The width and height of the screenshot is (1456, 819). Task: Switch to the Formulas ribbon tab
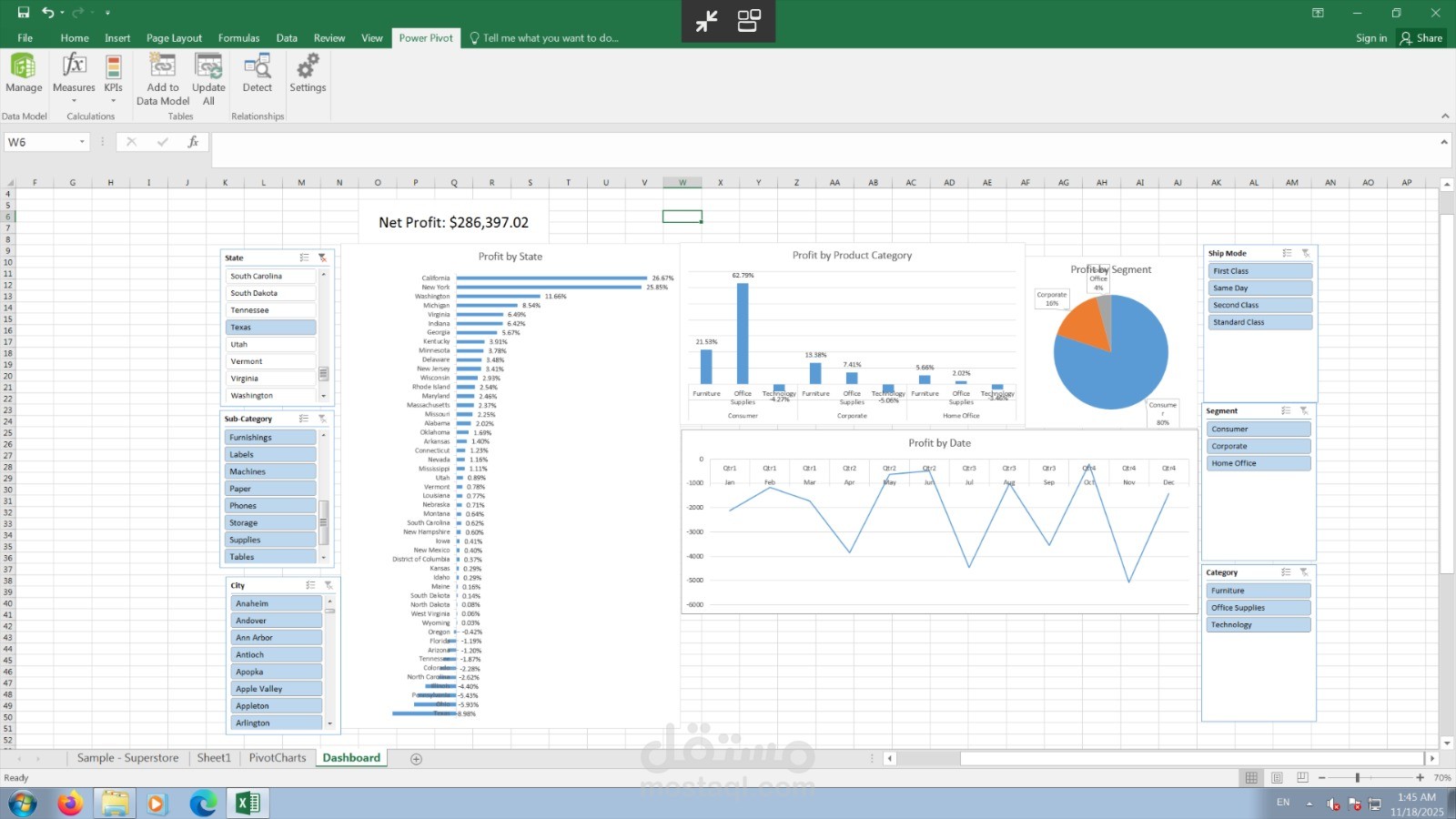[x=238, y=38]
